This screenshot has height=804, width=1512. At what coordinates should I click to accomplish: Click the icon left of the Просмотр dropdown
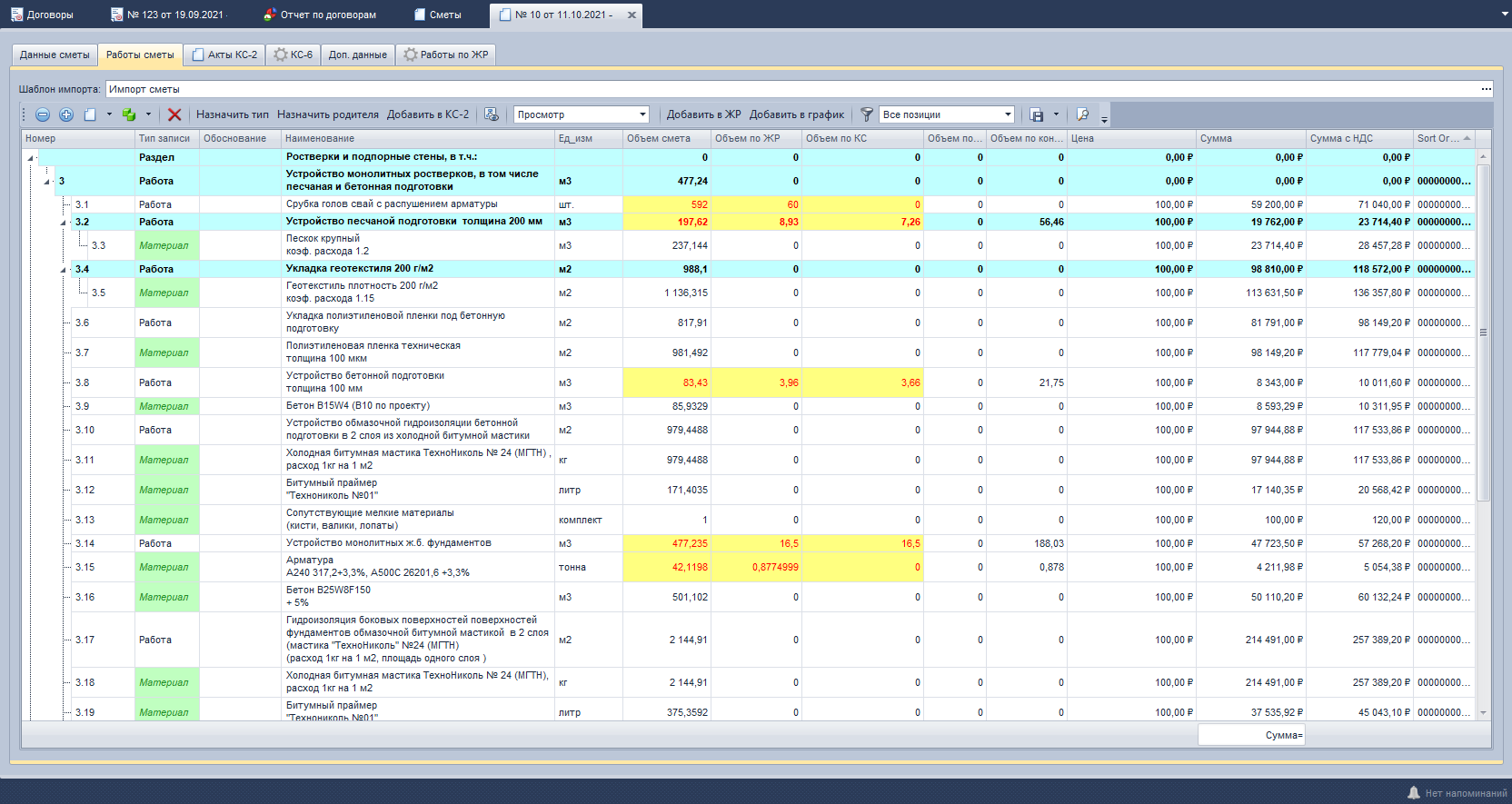492,114
